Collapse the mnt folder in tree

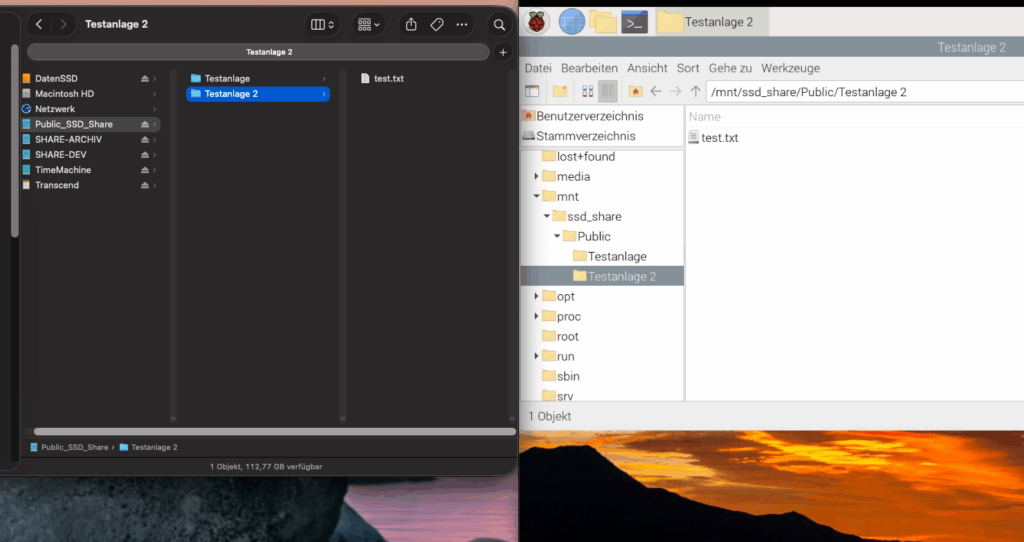click(537, 196)
